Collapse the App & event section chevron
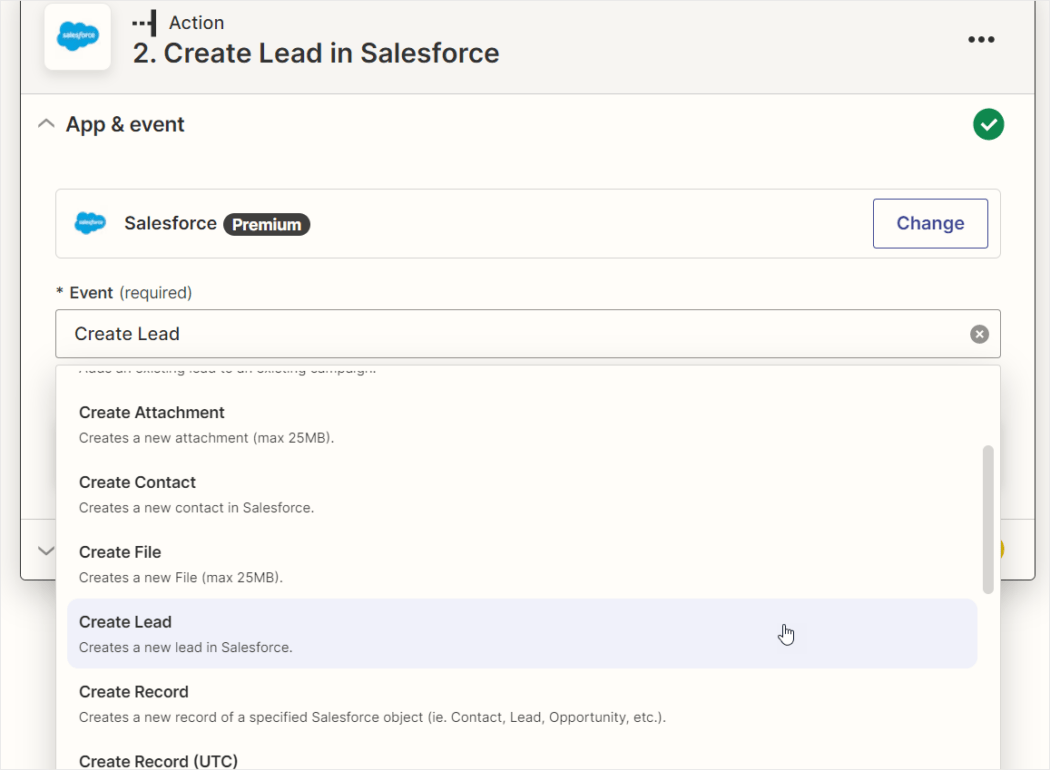The height and width of the screenshot is (770, 1050). click(46, 124)
